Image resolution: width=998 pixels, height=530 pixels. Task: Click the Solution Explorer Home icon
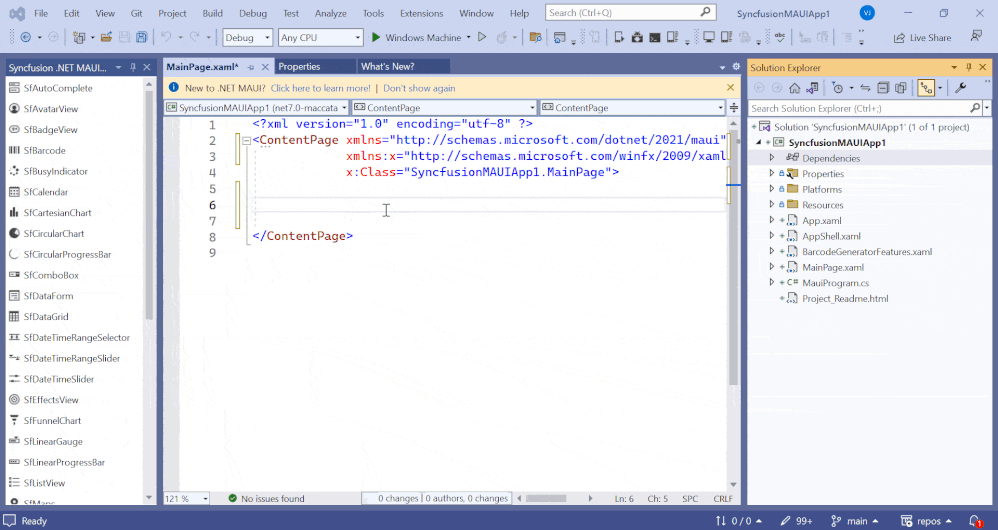click(x=794, y=88)
